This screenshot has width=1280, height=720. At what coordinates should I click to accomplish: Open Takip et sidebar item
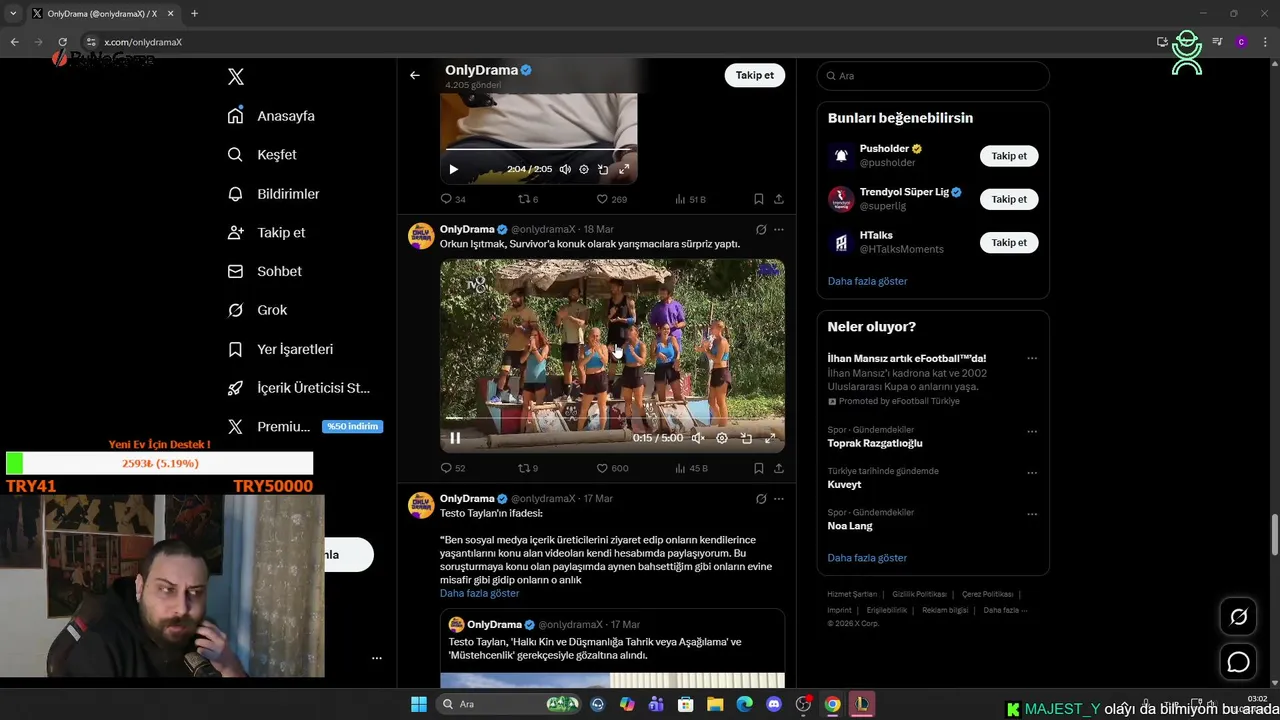pos(266,233)
